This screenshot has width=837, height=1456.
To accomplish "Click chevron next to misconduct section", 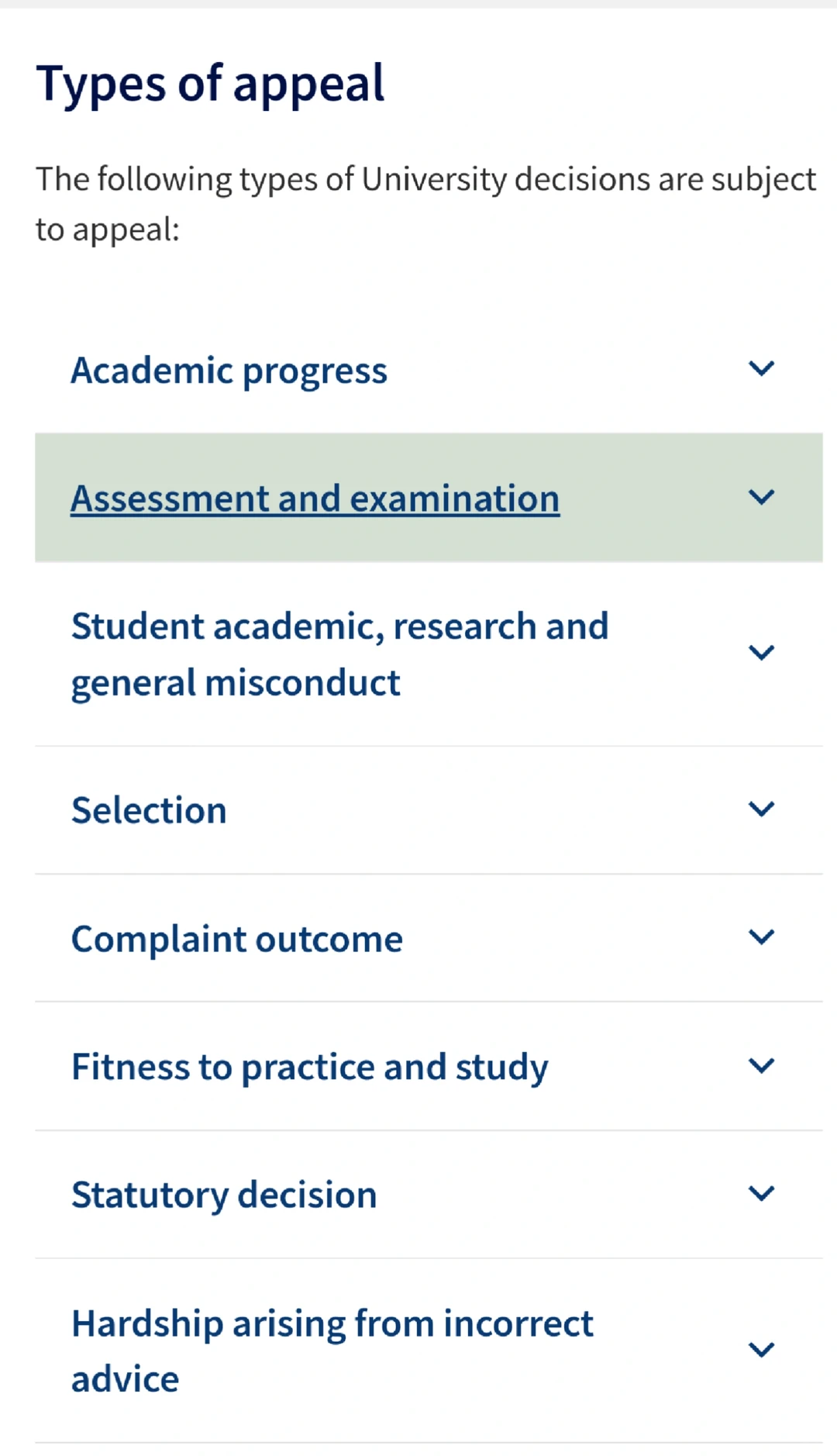I will [761, 653].
